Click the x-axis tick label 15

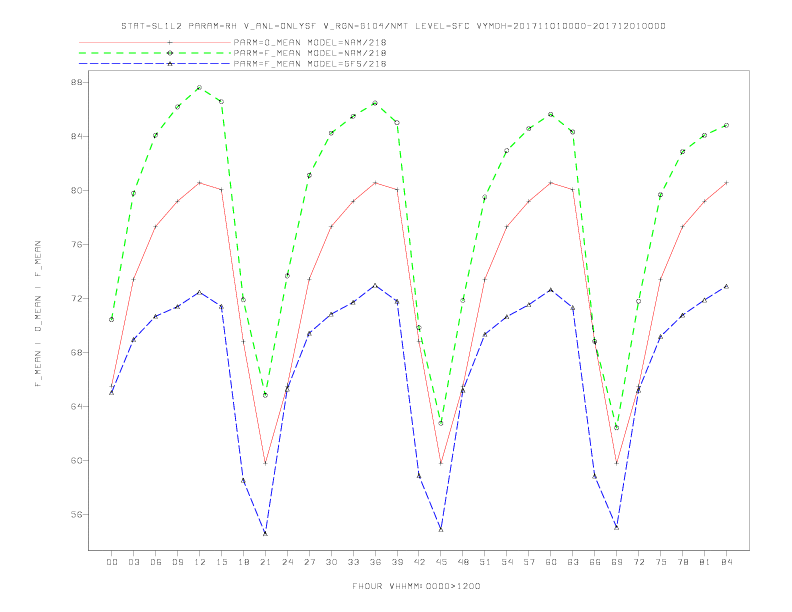(221, 562)
